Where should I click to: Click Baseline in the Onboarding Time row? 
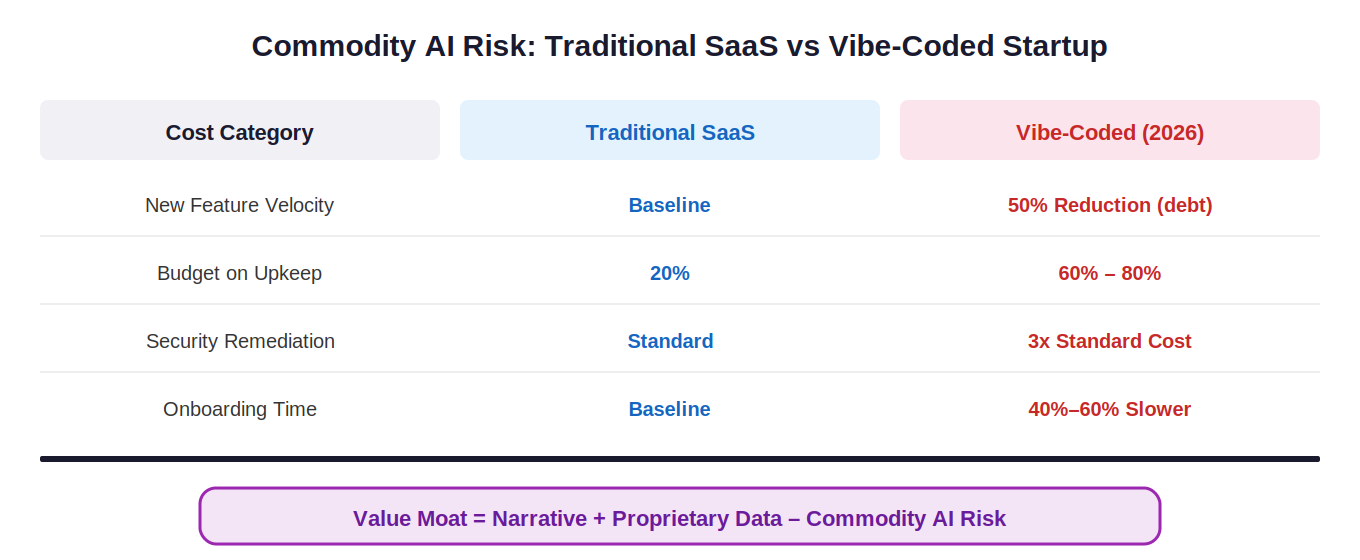point(669,409)
